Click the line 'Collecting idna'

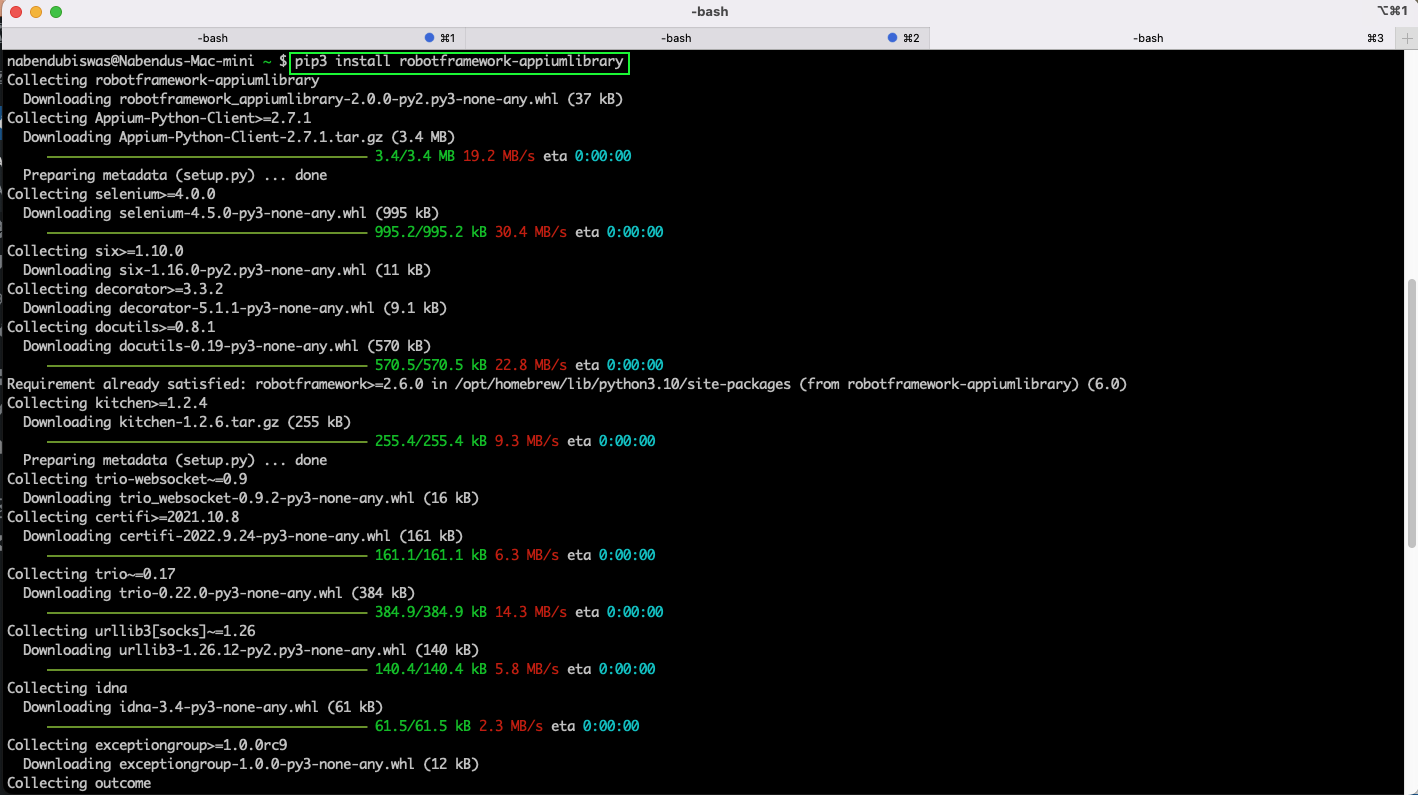[67, 688]
